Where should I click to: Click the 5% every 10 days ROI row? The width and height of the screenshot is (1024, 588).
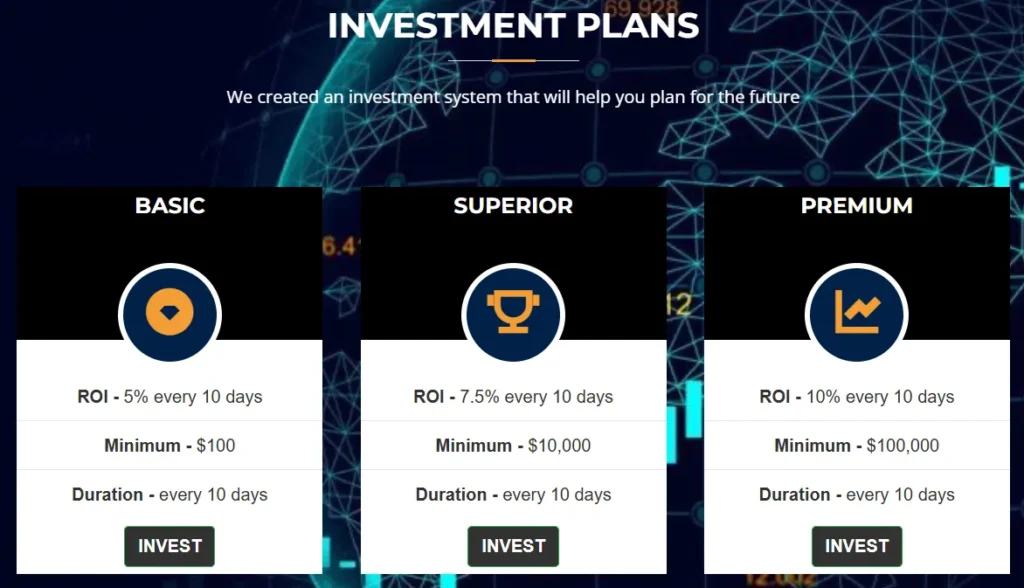click(x=170, y=397)
